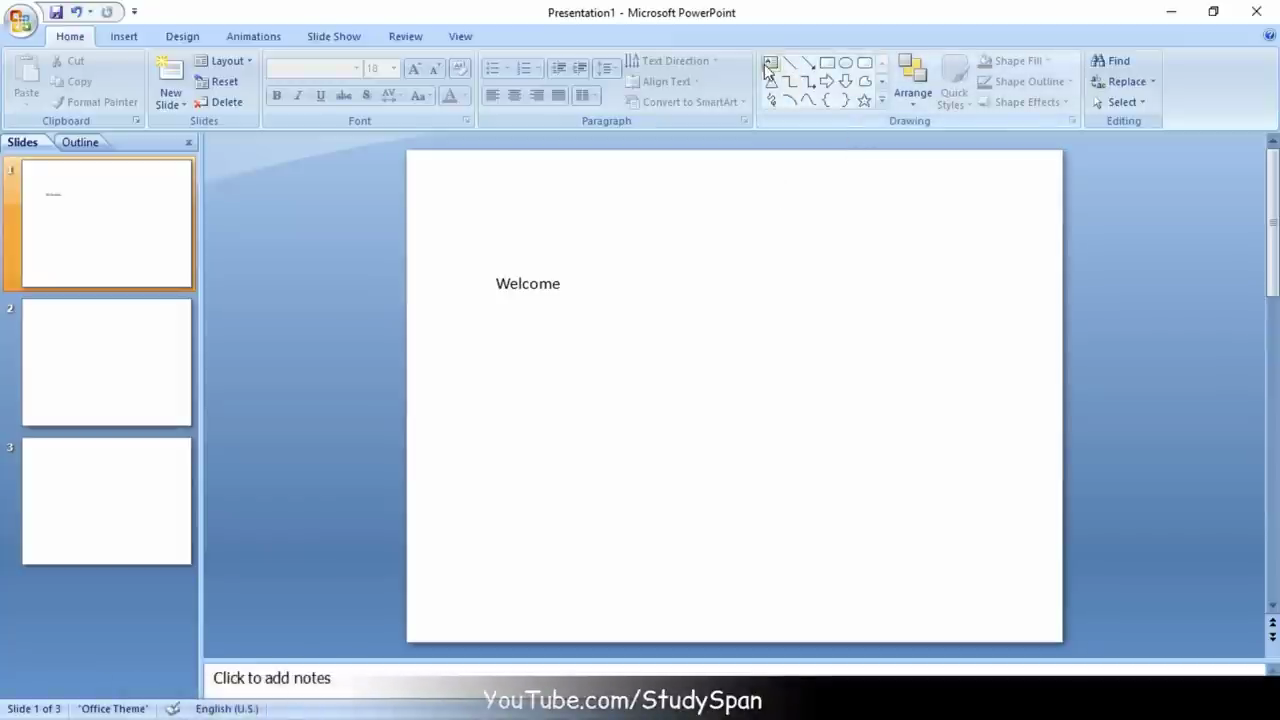This screenshot has width=1280, height=720.
Task: Insert a New Slide
Action: (170, 83)
